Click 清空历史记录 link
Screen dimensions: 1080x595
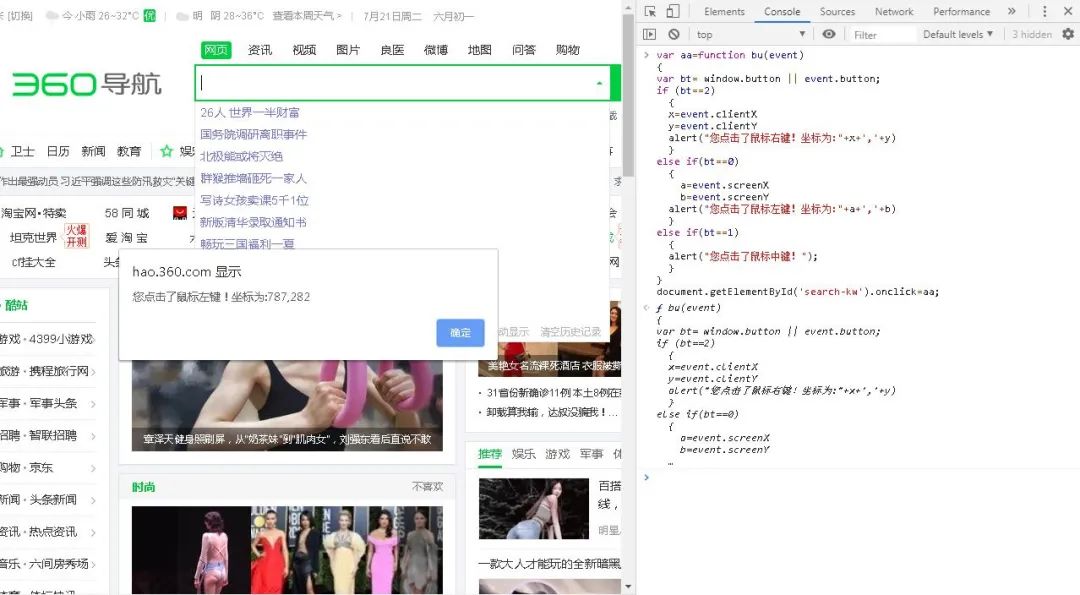570,332
